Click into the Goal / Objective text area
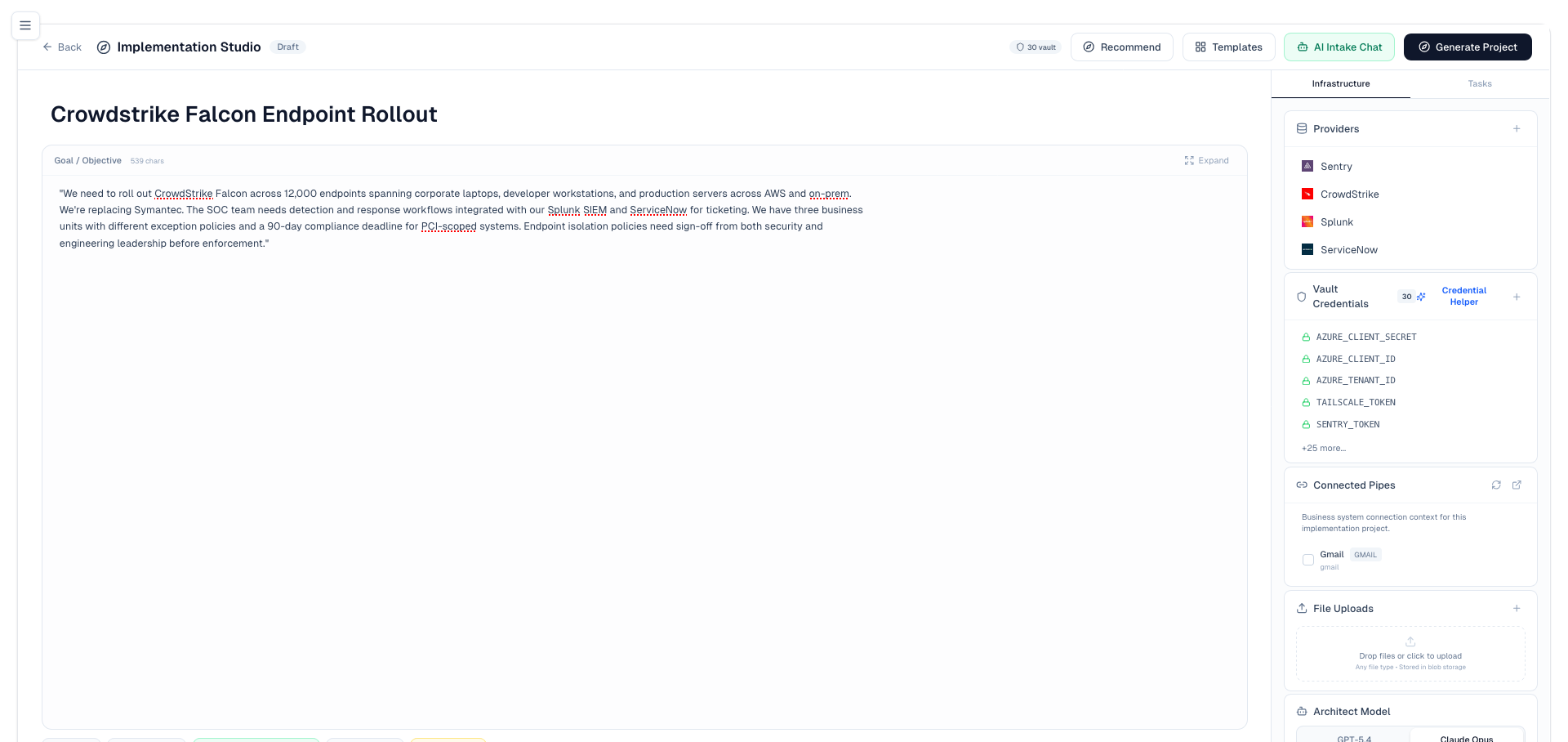 pyautogui.click(x=644, y=452)
